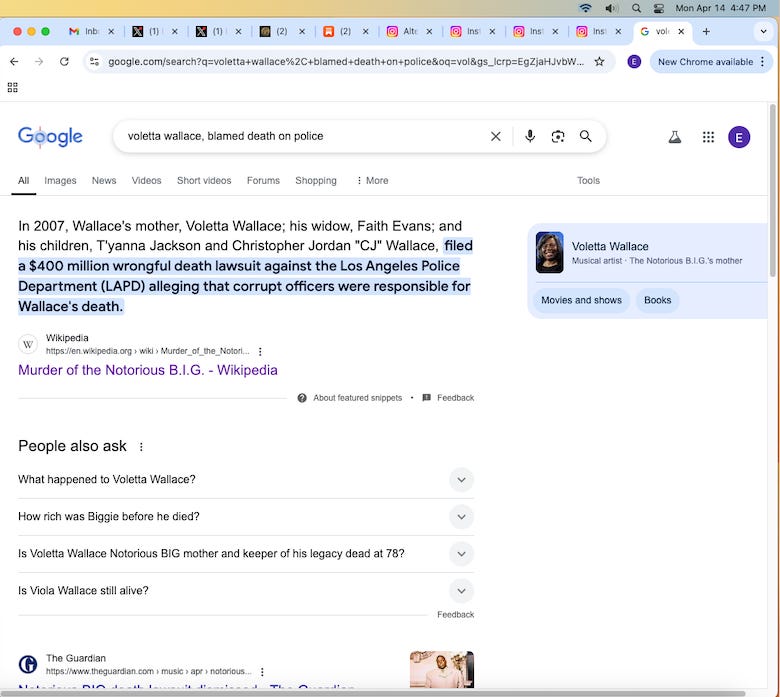Image resolution: width=780 pixels, height=697 pixels.
Task: Click Feedback beside featured snippets
Action: click(x=455, y=398)
